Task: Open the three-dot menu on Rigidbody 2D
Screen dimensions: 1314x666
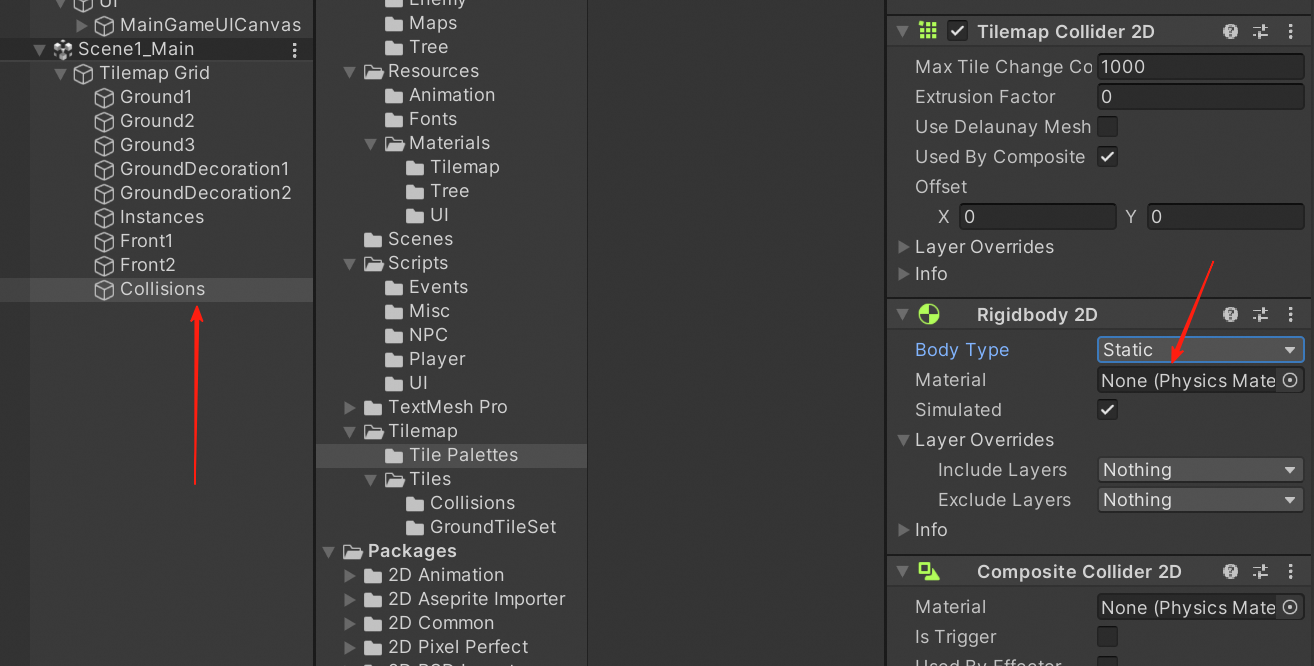Action: [1291, 314]
